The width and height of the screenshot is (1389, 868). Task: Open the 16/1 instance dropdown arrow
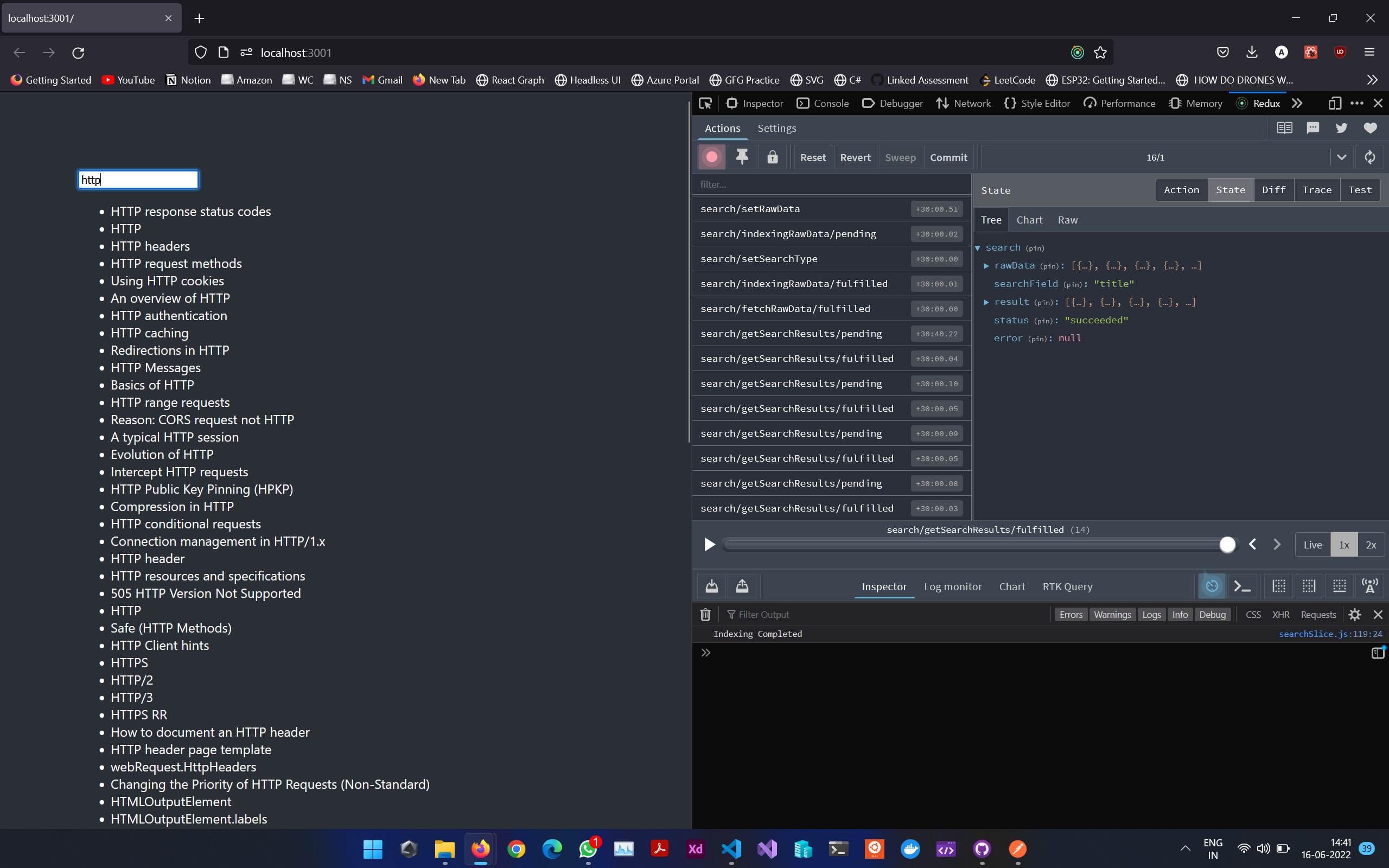coord(1341,157)
